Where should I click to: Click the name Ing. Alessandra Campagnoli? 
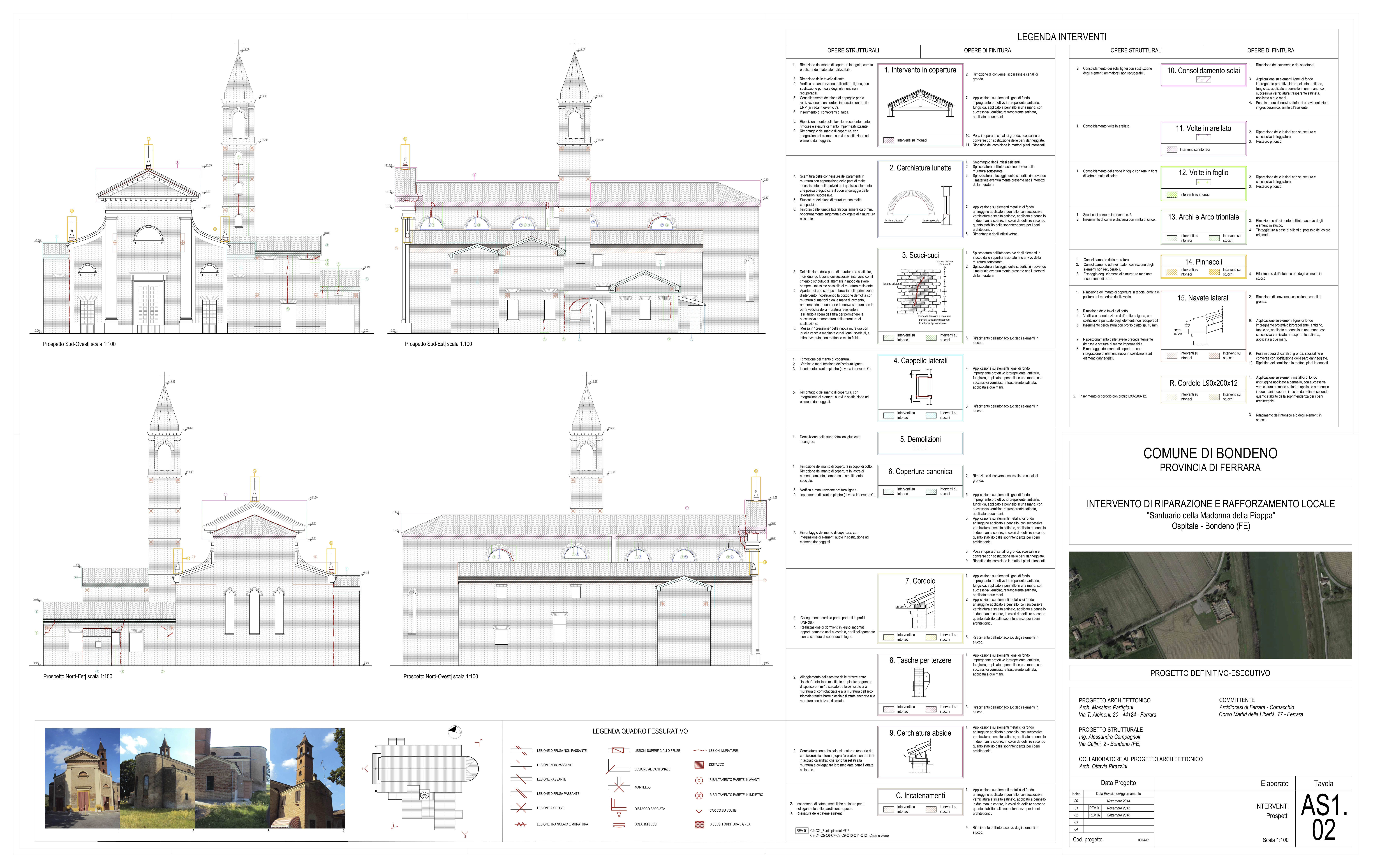click(x=1110, y=737)
